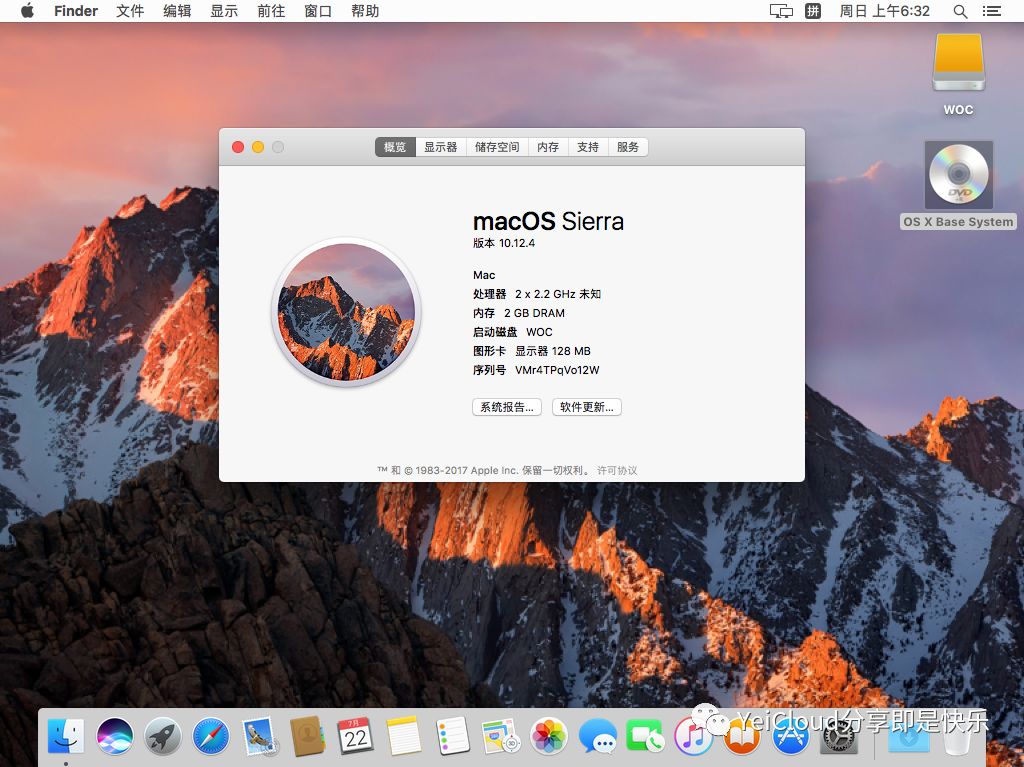Click the 内存 2 GB DRAM line
Image resolution: width=1024 pixels, height=767 pixels.
519,313
